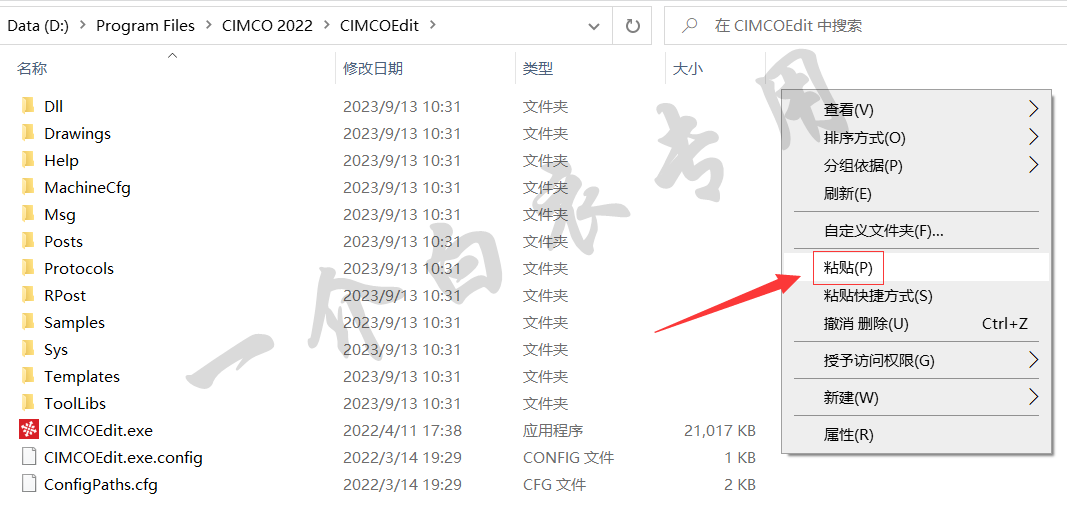Choose 刷新(E) in the context menu
The height and width of the screenshot is (526, 1067).
point(915,194)
